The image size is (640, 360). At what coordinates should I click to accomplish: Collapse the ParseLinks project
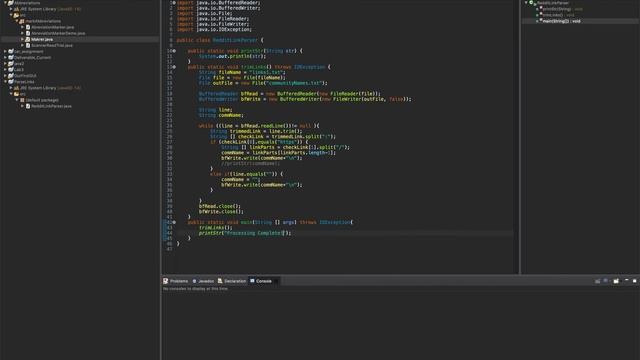tap(6, 82)
